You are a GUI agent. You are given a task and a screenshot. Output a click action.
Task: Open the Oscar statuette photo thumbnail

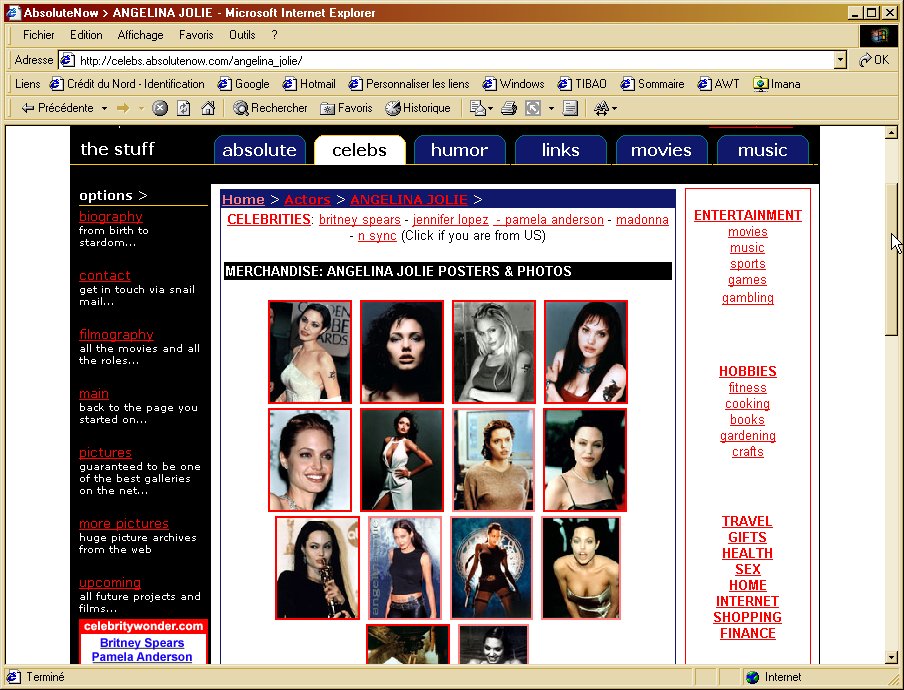[317, 568]
